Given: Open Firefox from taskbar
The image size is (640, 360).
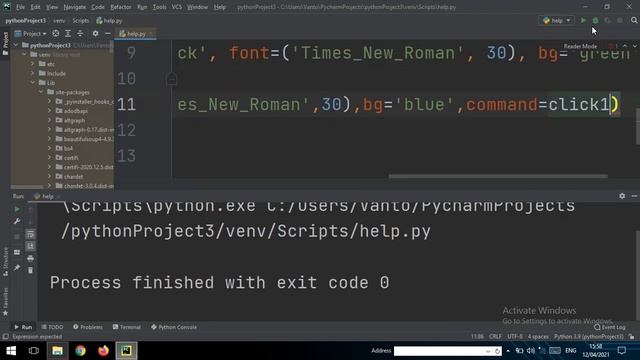Looking at the screenshot, I should point(103,351).
